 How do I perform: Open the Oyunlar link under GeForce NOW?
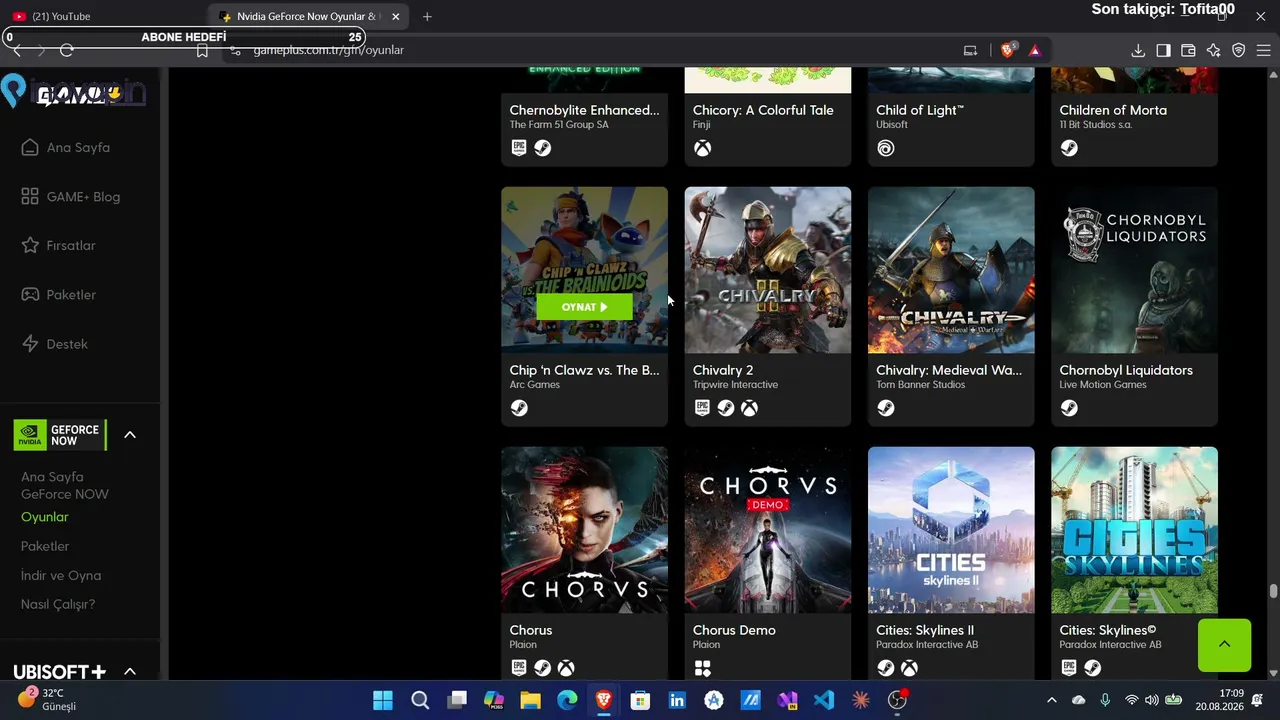tap(45, 517)
